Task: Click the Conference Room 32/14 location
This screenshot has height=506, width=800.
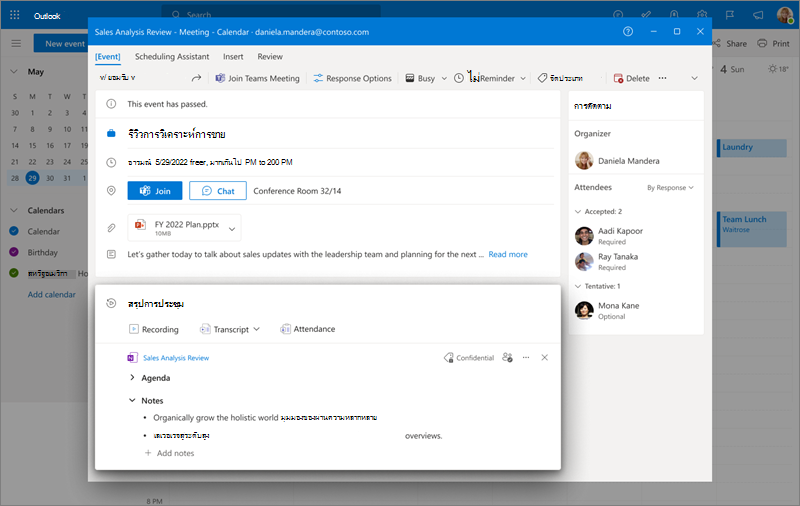Action: point(297,191)
